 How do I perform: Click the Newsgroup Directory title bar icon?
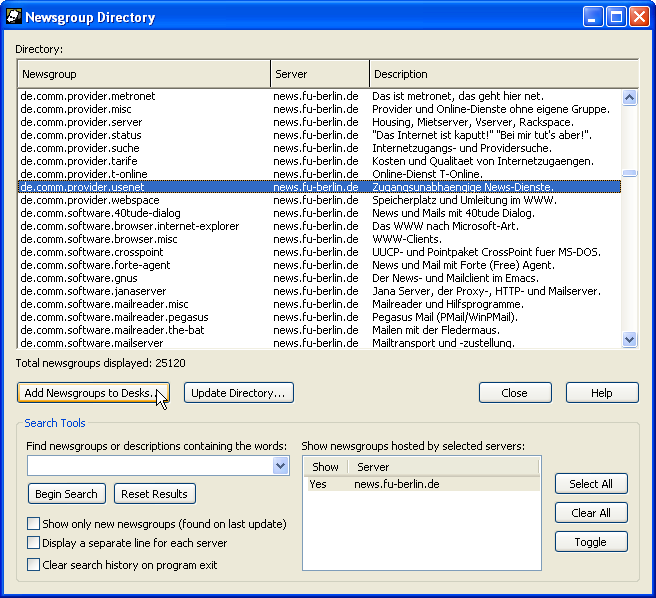[15, 17]
